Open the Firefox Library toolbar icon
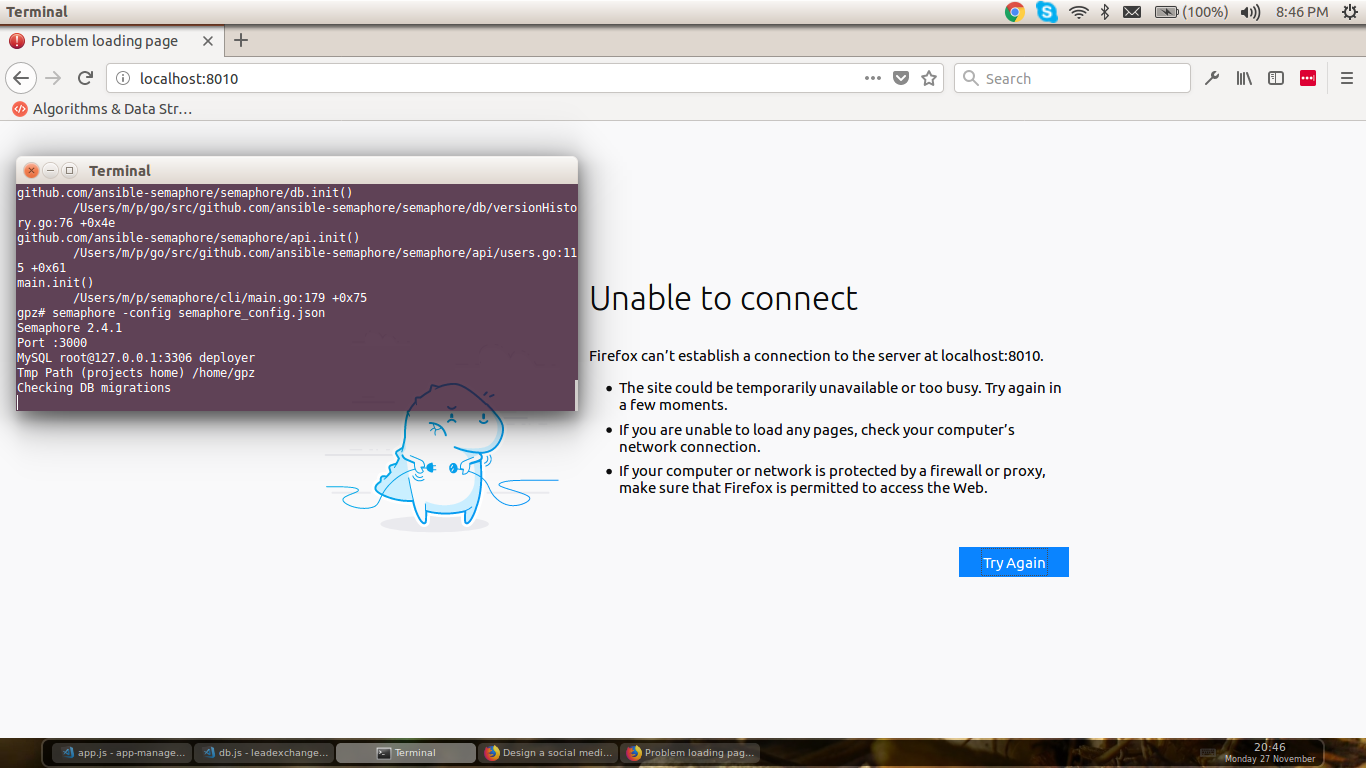The height and width of the screenshot is (768, 1366). click(x=1244, y=78)
